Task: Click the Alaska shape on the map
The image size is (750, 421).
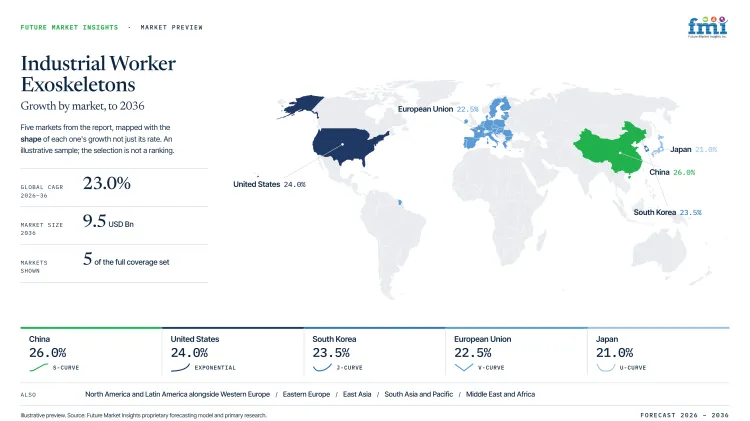Action: coord(301,106)
